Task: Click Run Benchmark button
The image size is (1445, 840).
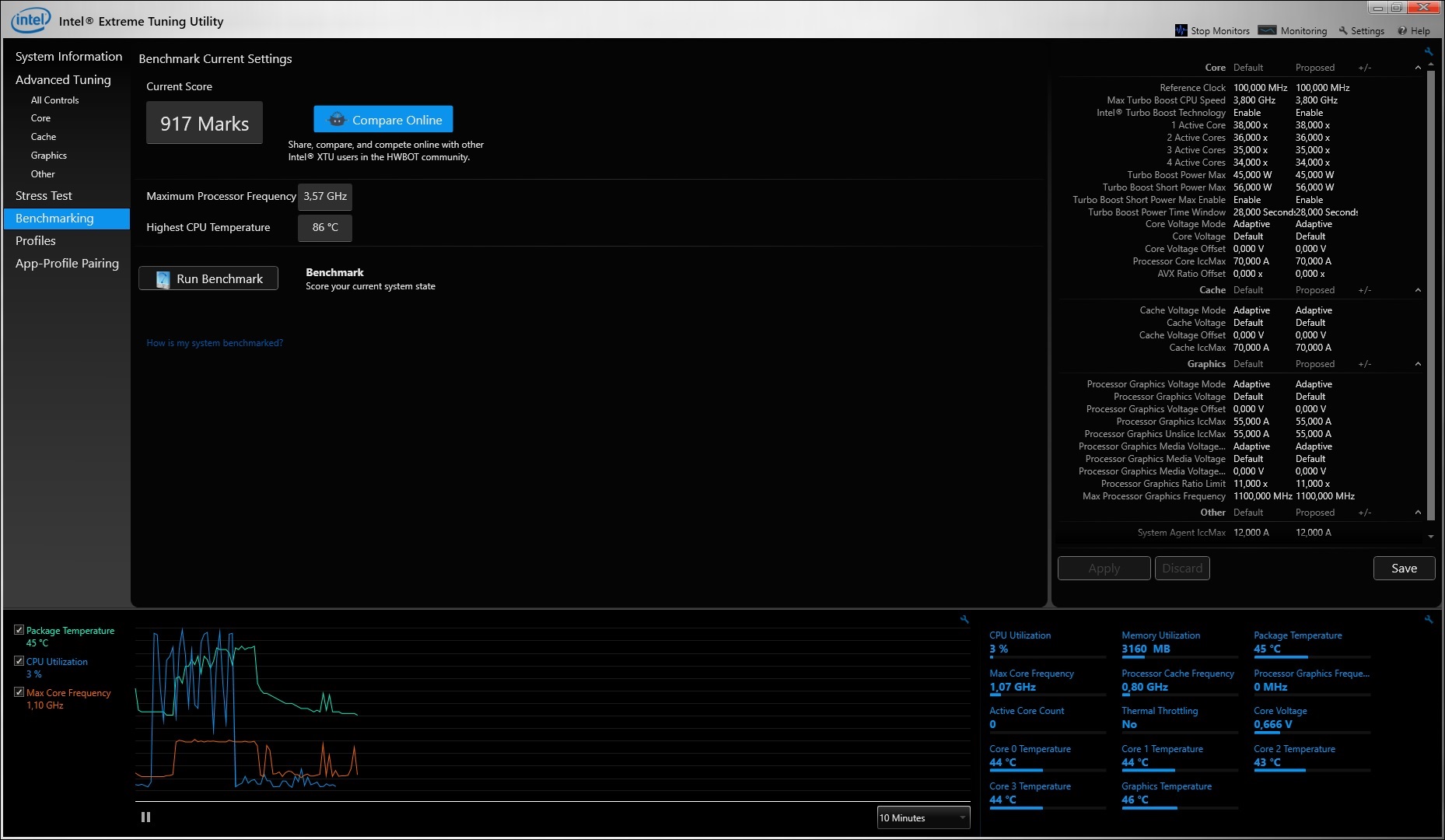Action: (x=208, y=279)
